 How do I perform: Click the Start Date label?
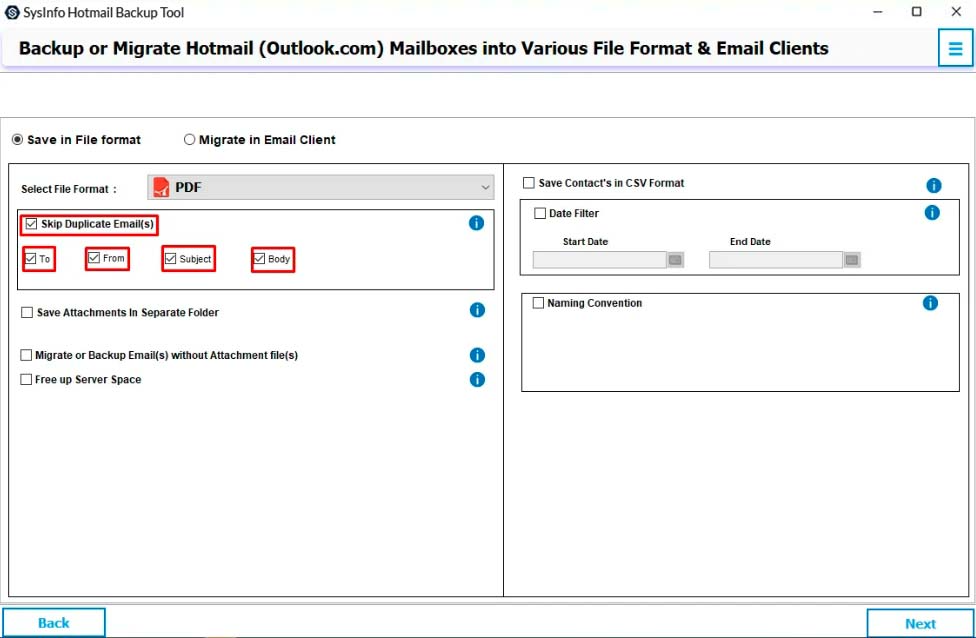[585, 242]
